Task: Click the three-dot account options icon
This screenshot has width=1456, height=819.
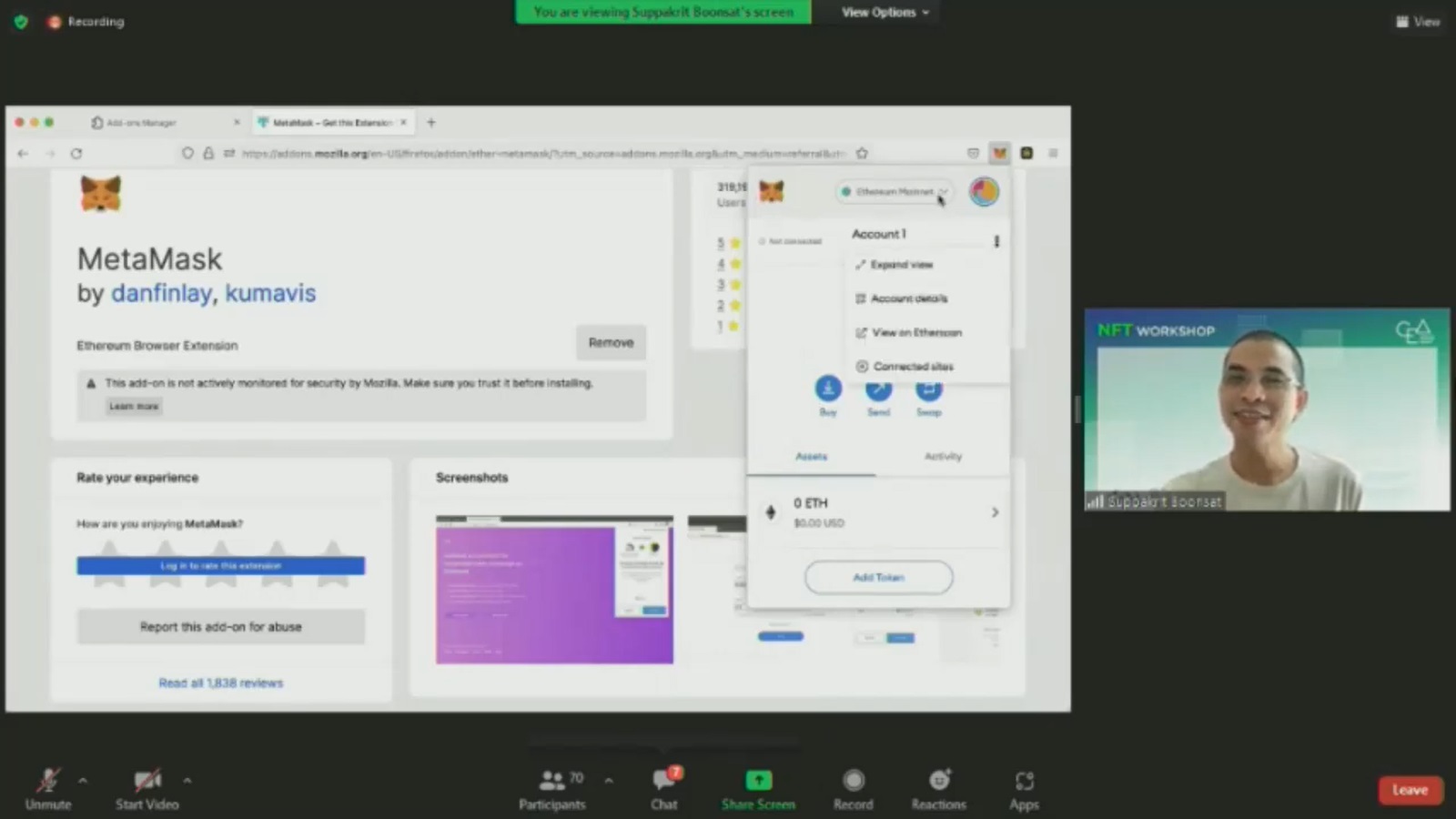Action: pyautogui.click(x=996, y=241)
